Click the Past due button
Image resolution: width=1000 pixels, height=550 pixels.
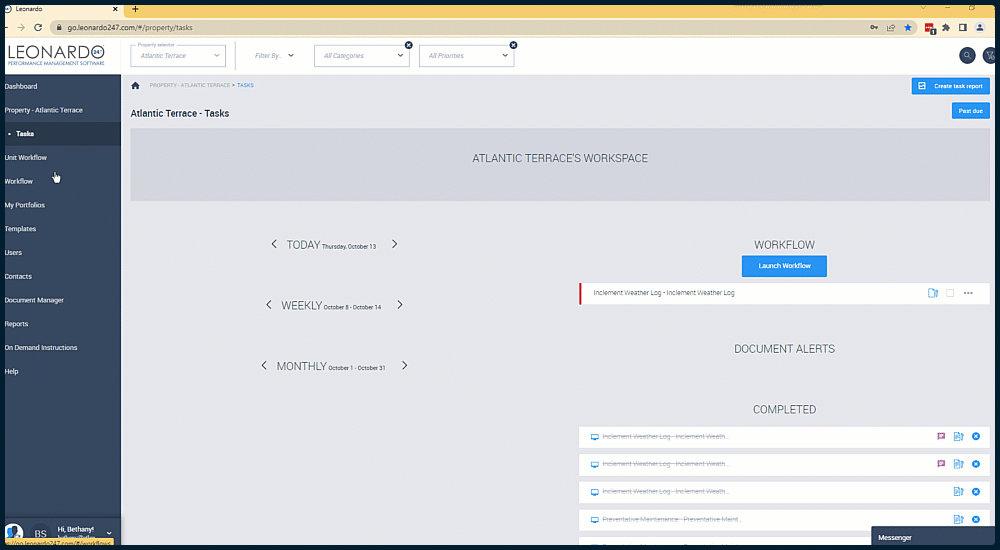pos(970,111)
